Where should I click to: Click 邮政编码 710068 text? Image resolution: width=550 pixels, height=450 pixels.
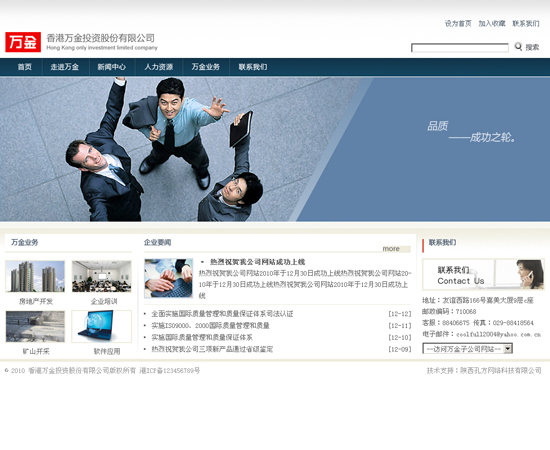[x=449, y=311]
